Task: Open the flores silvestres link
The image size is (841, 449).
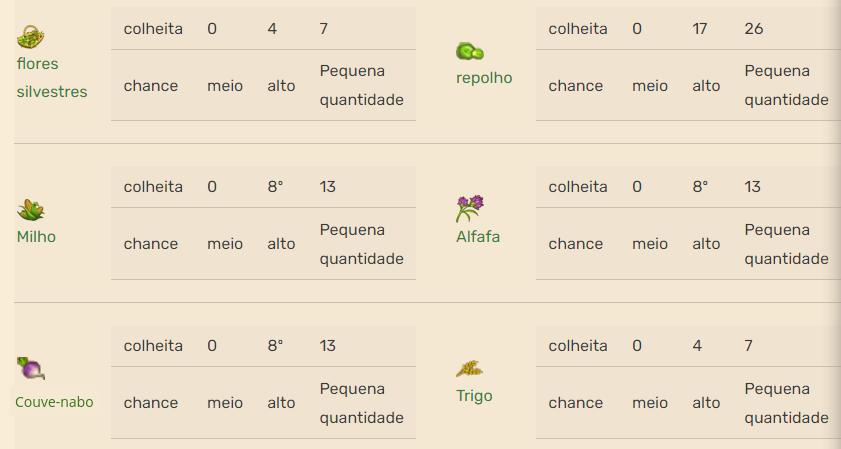Action: click(52, 78)
